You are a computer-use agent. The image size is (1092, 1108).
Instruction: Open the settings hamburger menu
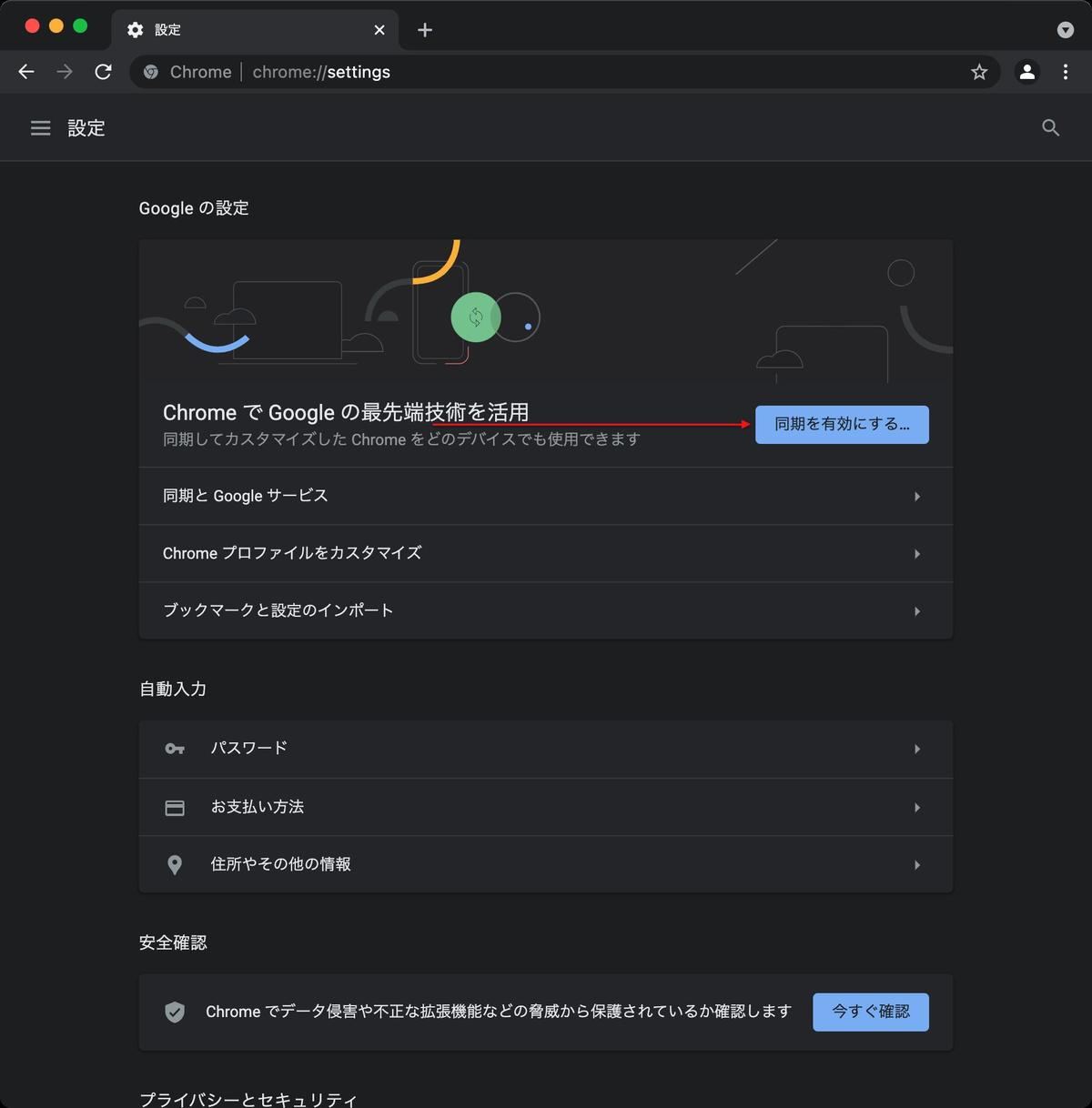pyautogui.click(x=41, y=128)
